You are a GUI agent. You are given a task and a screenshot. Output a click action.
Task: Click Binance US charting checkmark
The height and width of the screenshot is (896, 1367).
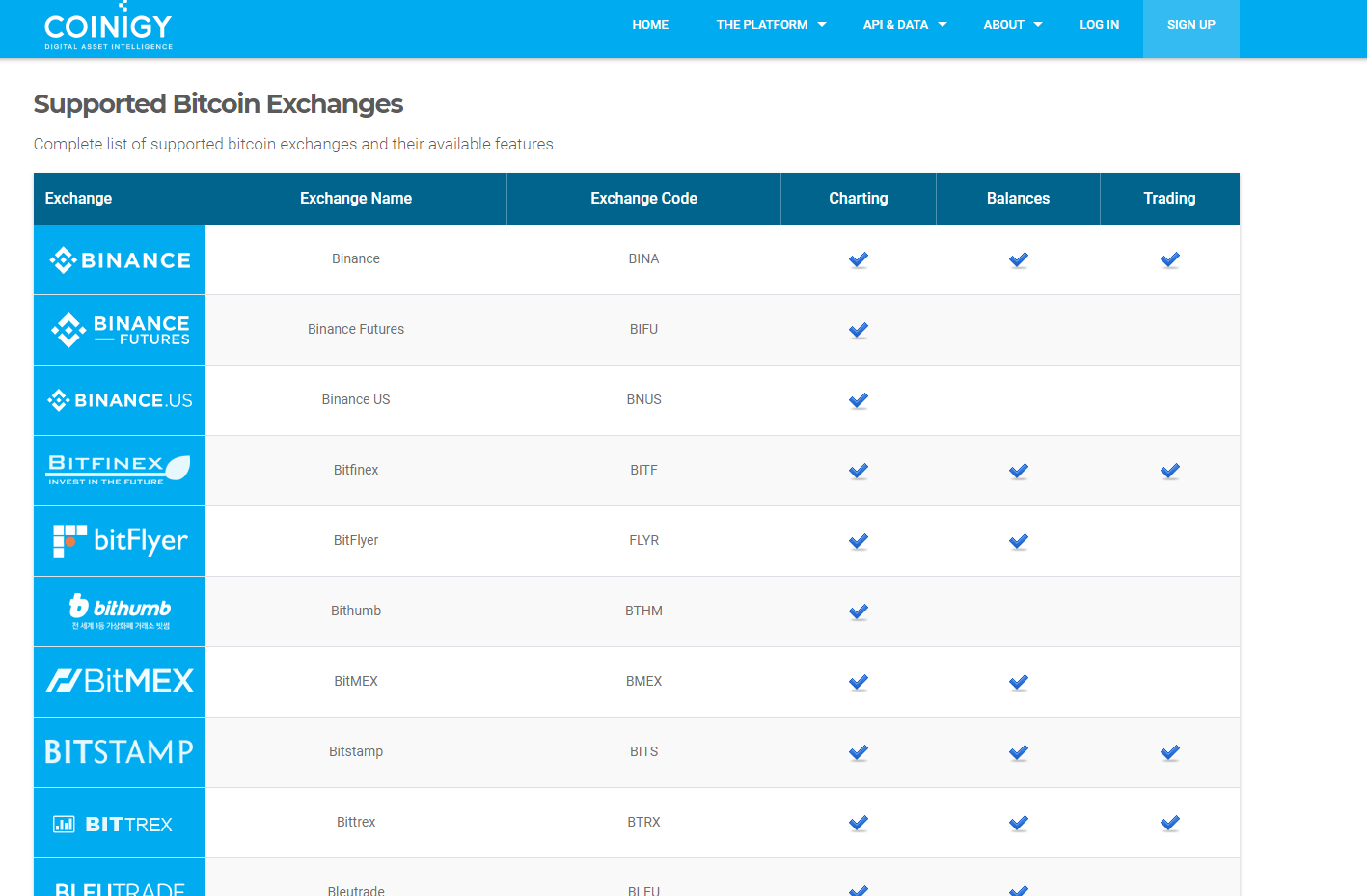point(859,400)
